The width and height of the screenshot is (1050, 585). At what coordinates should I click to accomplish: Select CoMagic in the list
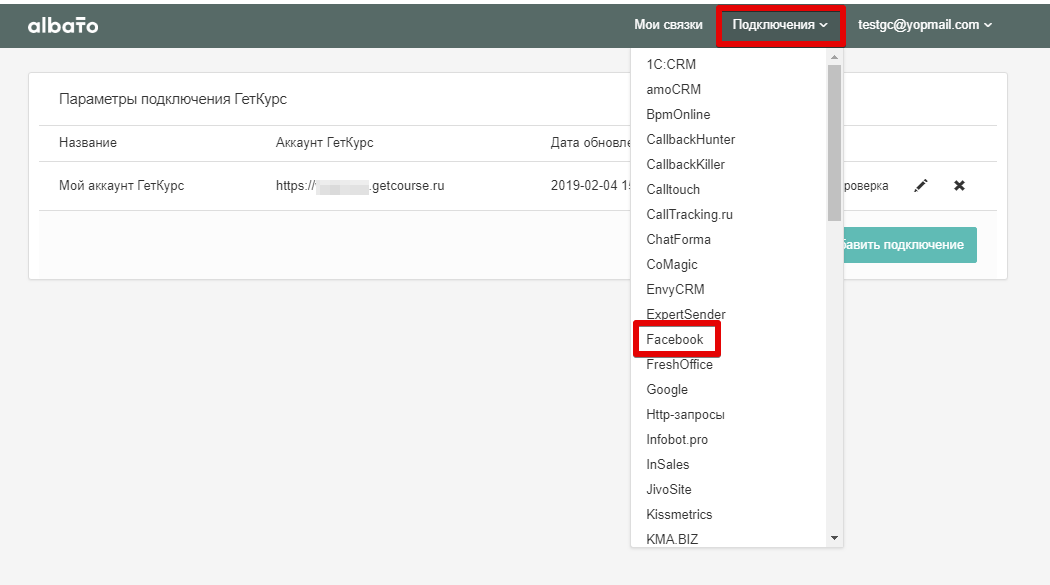click(x=672, y=264)
